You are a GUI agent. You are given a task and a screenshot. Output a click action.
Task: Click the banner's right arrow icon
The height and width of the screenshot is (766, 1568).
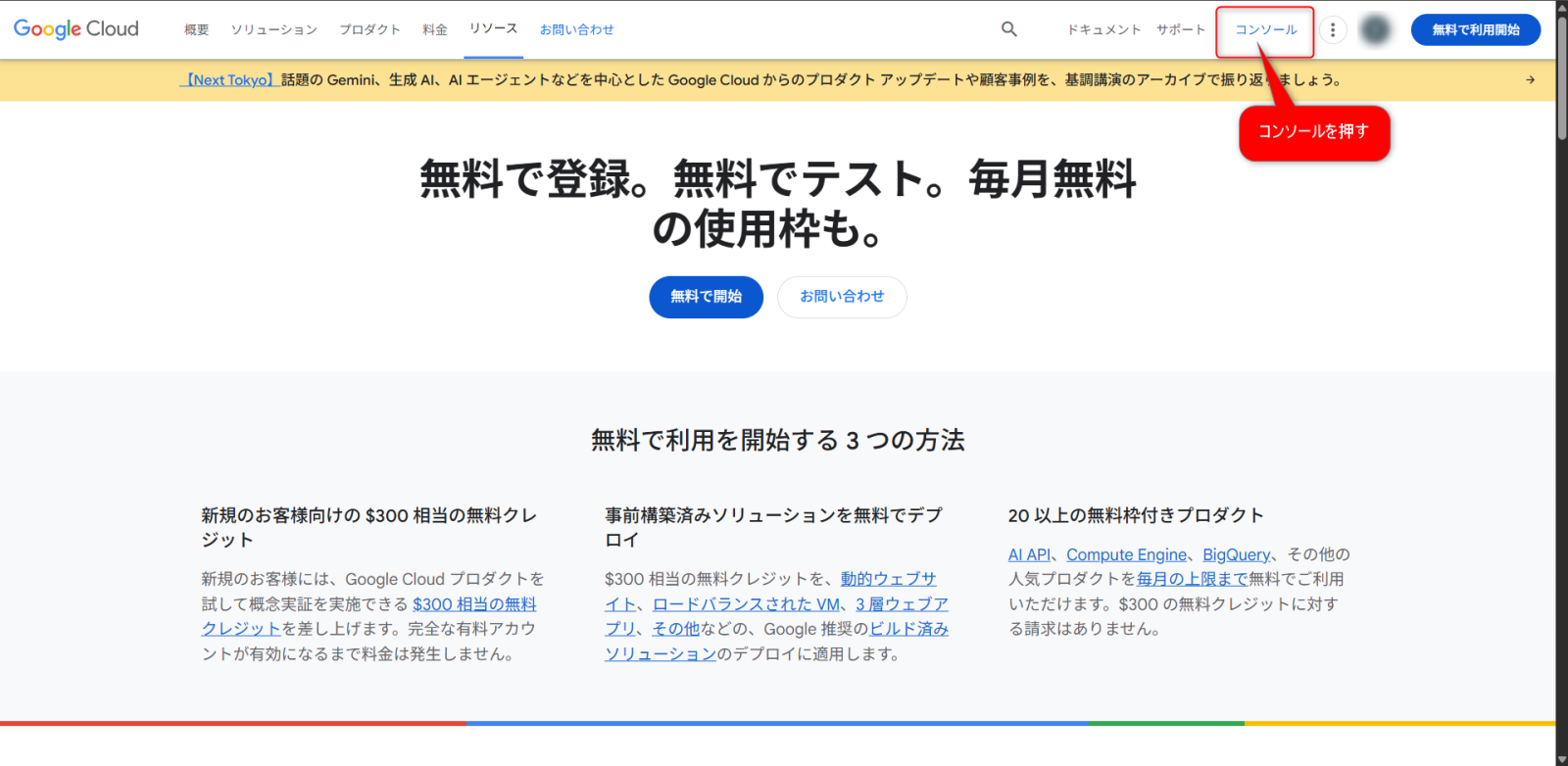click(x=1530, y=80)
